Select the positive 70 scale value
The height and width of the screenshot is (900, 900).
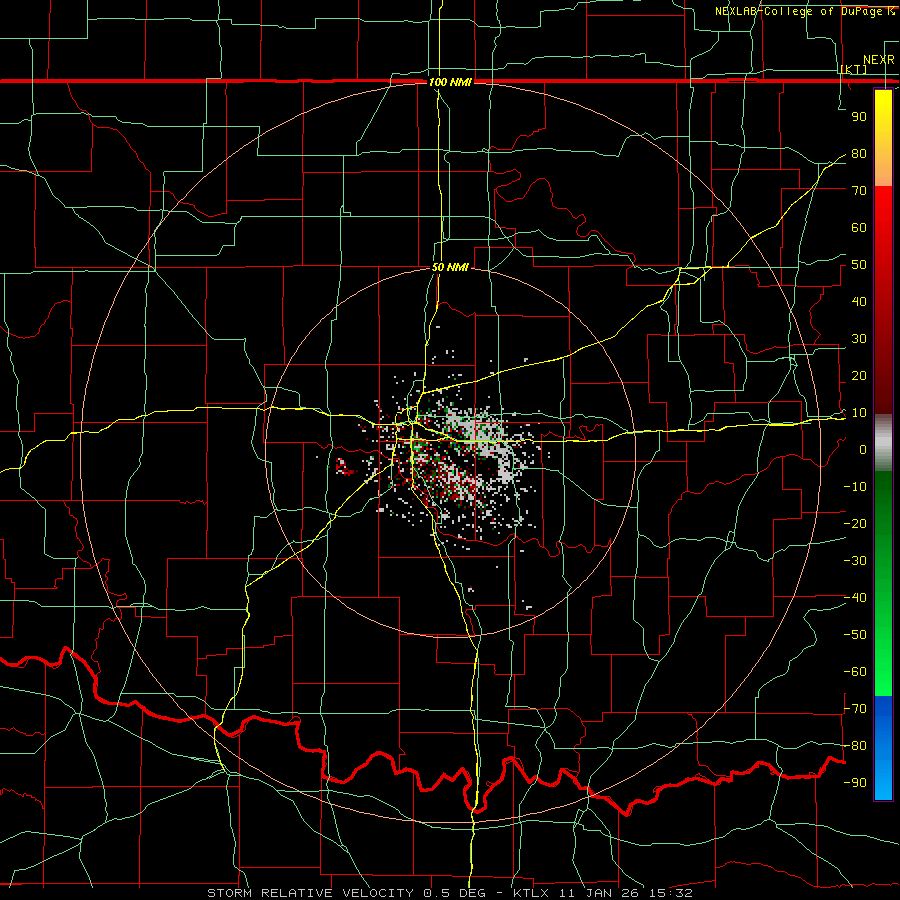pos(859,191)
